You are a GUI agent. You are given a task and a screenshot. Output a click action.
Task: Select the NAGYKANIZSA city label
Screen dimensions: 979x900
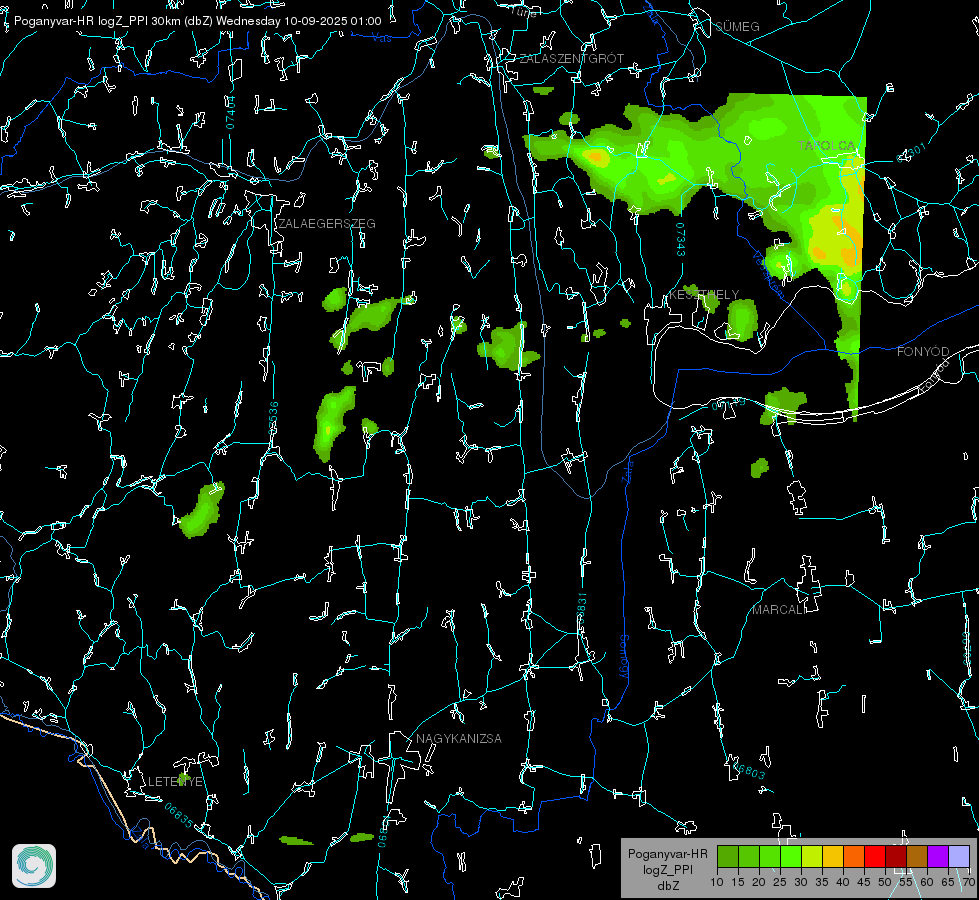coord(459,738)
